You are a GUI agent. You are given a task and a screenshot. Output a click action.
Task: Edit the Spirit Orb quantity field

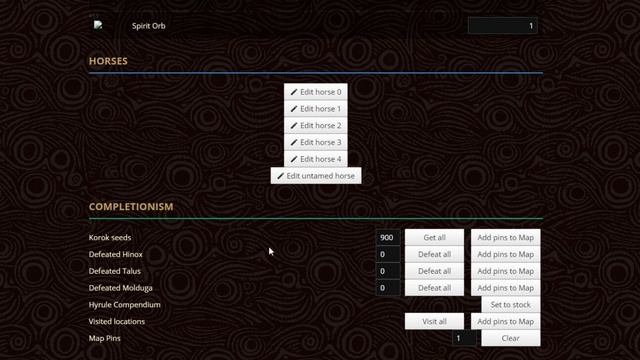pyautogui.click(x=502, y=25)
